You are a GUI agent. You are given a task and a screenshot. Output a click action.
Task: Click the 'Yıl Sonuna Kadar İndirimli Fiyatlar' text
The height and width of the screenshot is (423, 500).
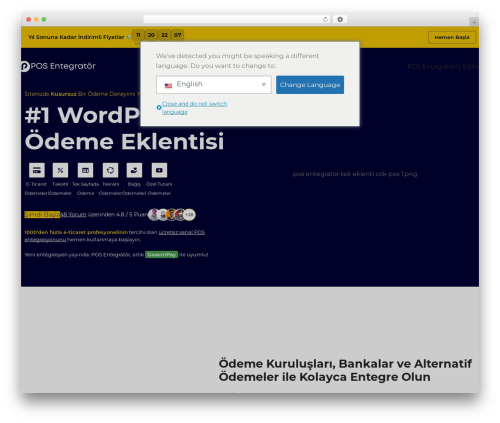pyautogui.click(x=76, y=37)
